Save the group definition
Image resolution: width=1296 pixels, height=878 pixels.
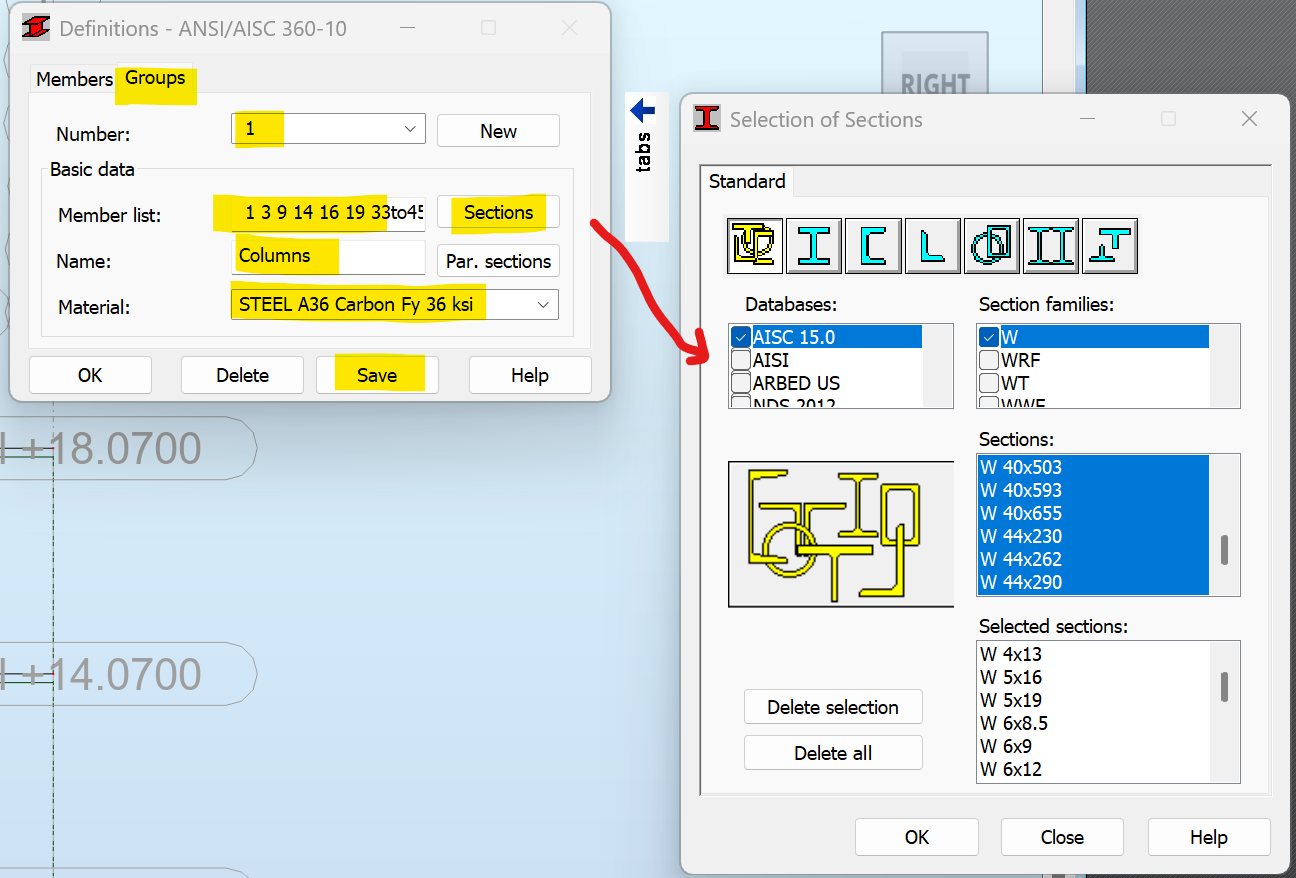point(377,375)
